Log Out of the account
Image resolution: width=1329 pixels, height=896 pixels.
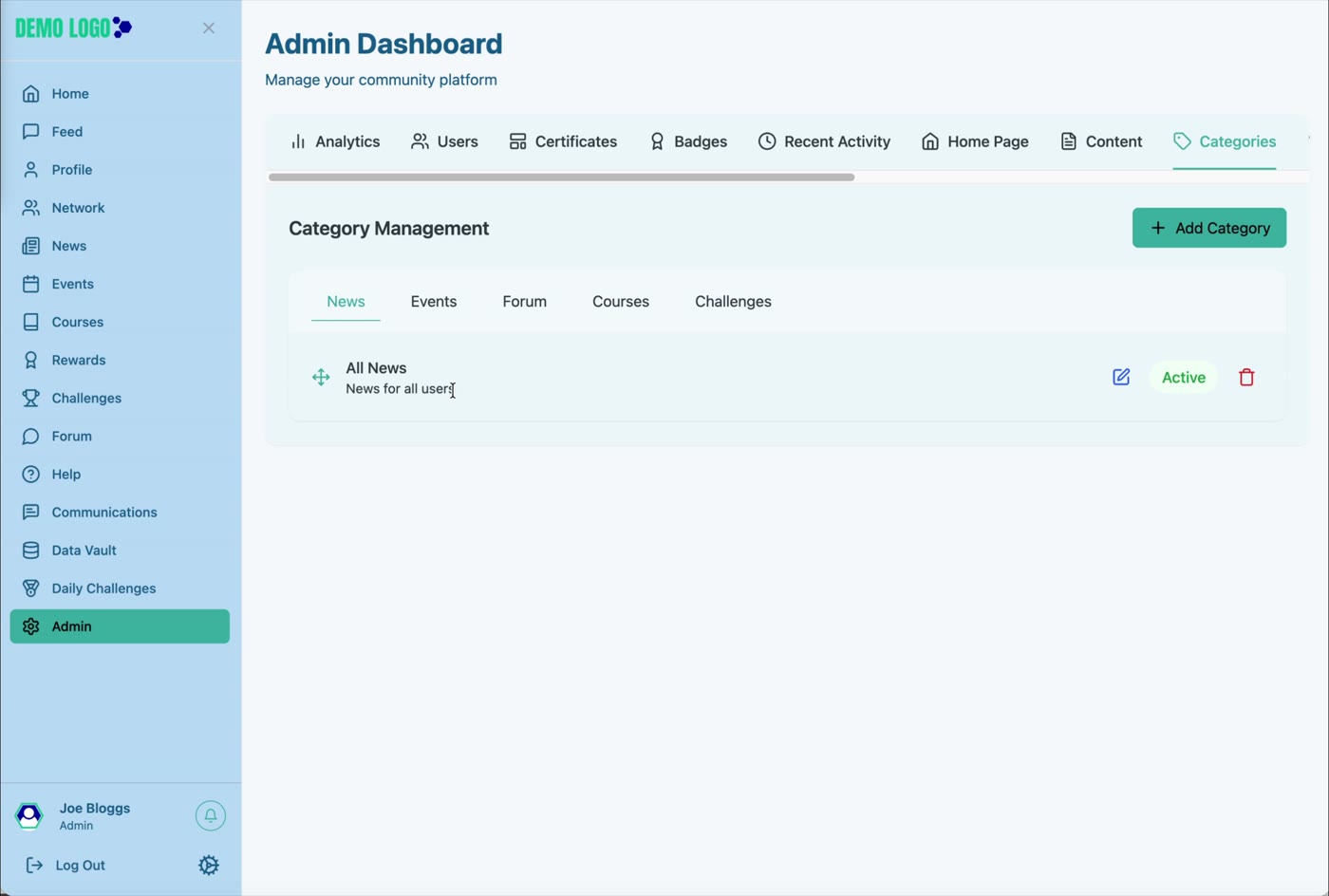(x=66, y=866)
